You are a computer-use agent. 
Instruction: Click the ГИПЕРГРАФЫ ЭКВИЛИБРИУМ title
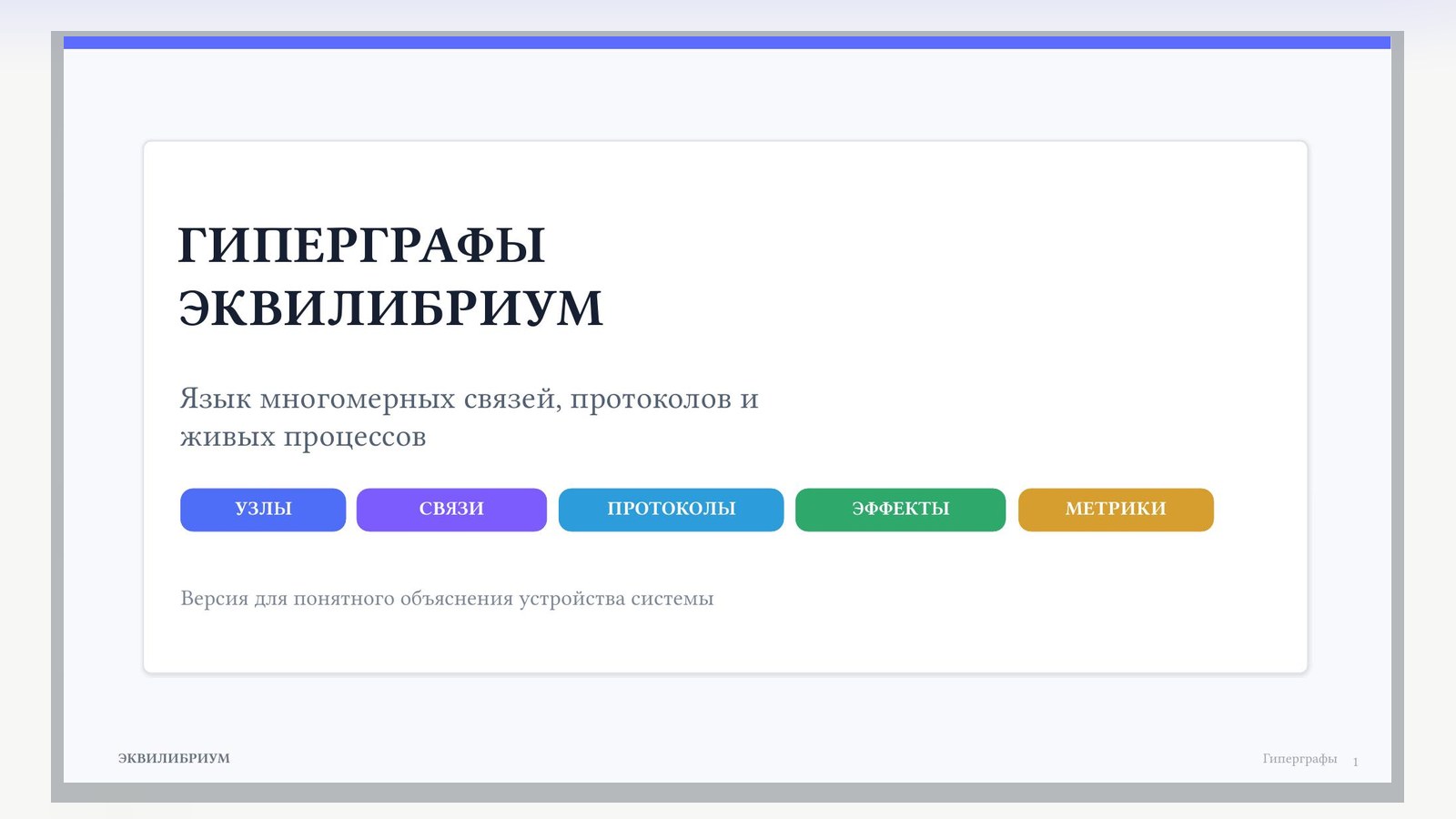pos(390,277)
